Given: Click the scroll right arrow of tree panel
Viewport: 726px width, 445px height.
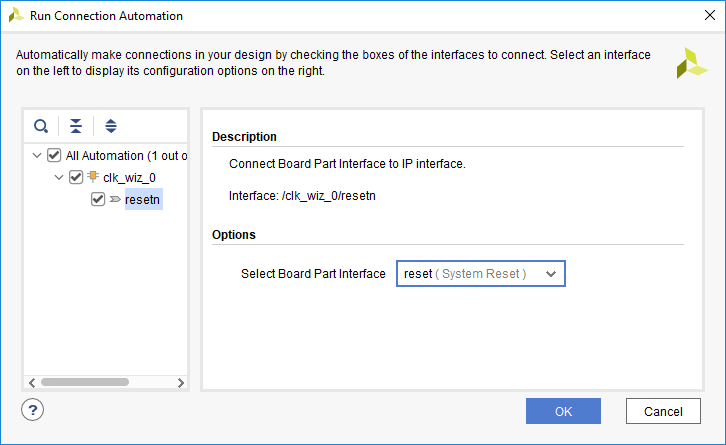Looking at the screenshot, I should click(x=181, y=382).
